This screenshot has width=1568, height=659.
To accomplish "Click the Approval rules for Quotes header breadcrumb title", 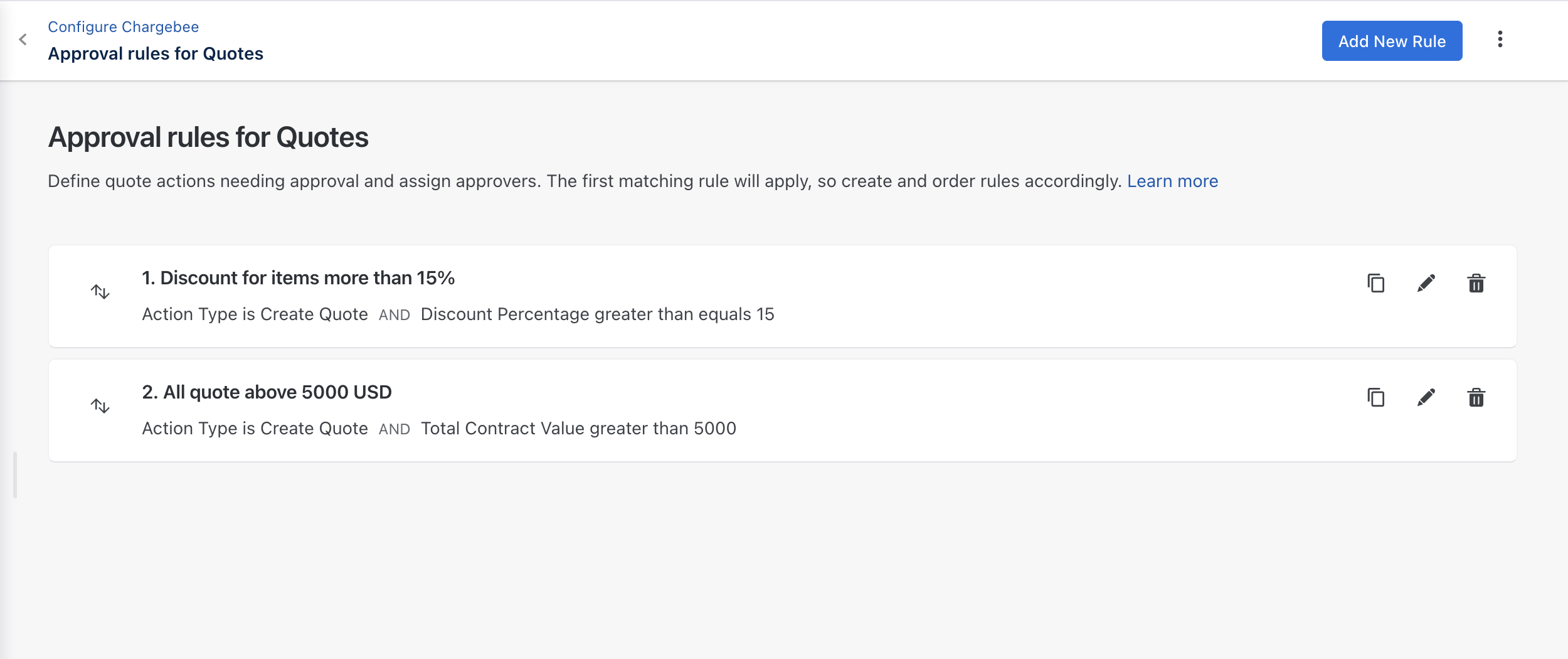I will click(x=156, y=54).
